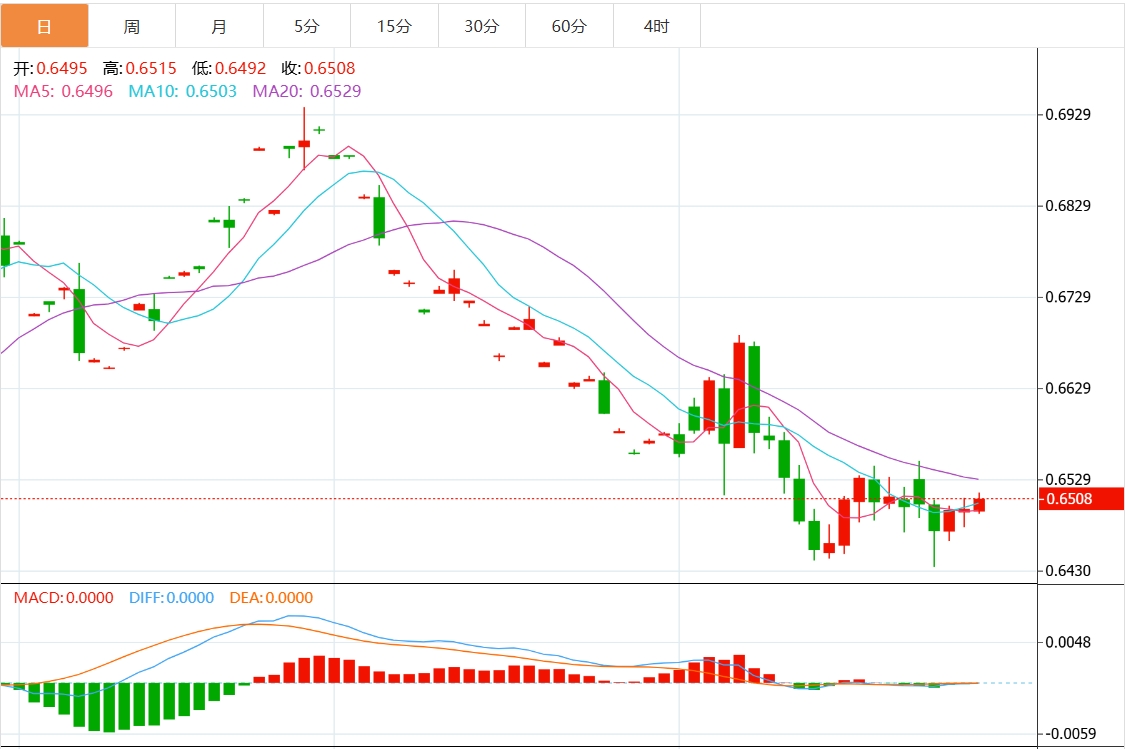Click the high price value 0.6515
Screen dimensions: 1129x749
pos(150,68)
